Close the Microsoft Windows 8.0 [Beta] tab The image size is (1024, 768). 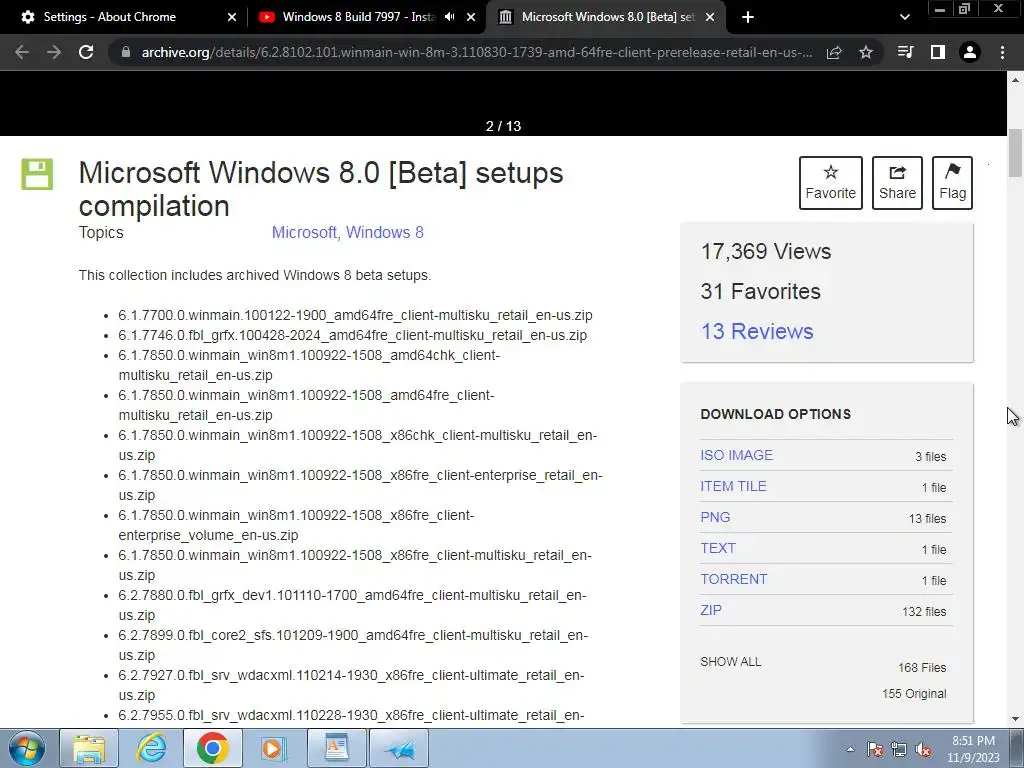(710, 17)
